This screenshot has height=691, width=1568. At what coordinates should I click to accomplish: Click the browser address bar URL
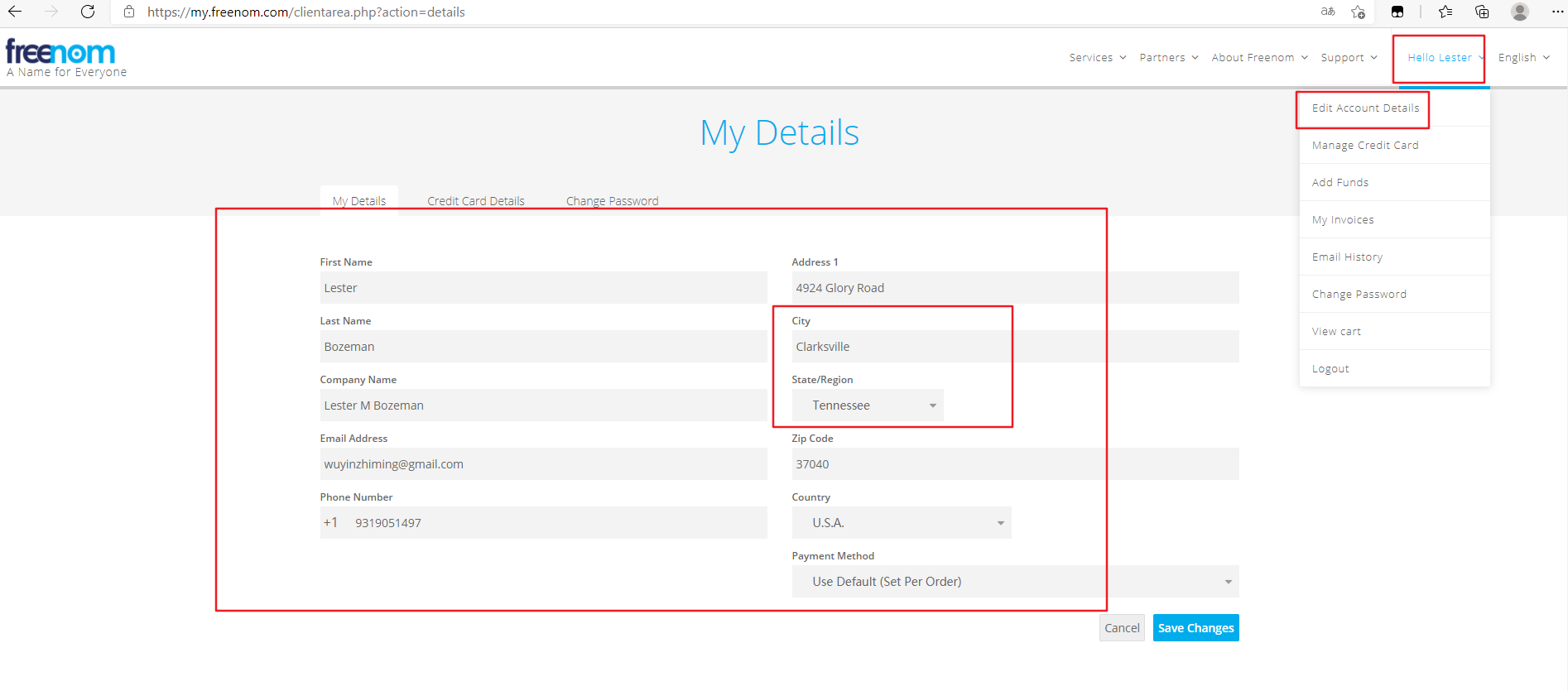pyautogui.click(x=306, y=12)
